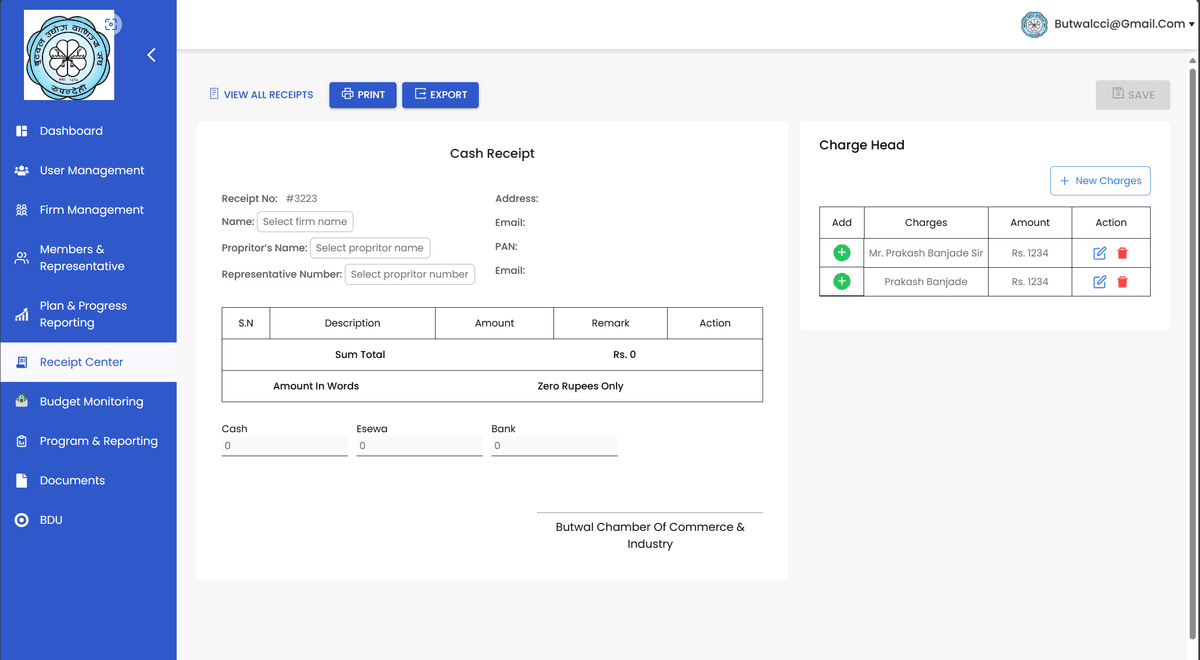Click the trash icon in the Prakash Banjade row

click(1122, 282)
